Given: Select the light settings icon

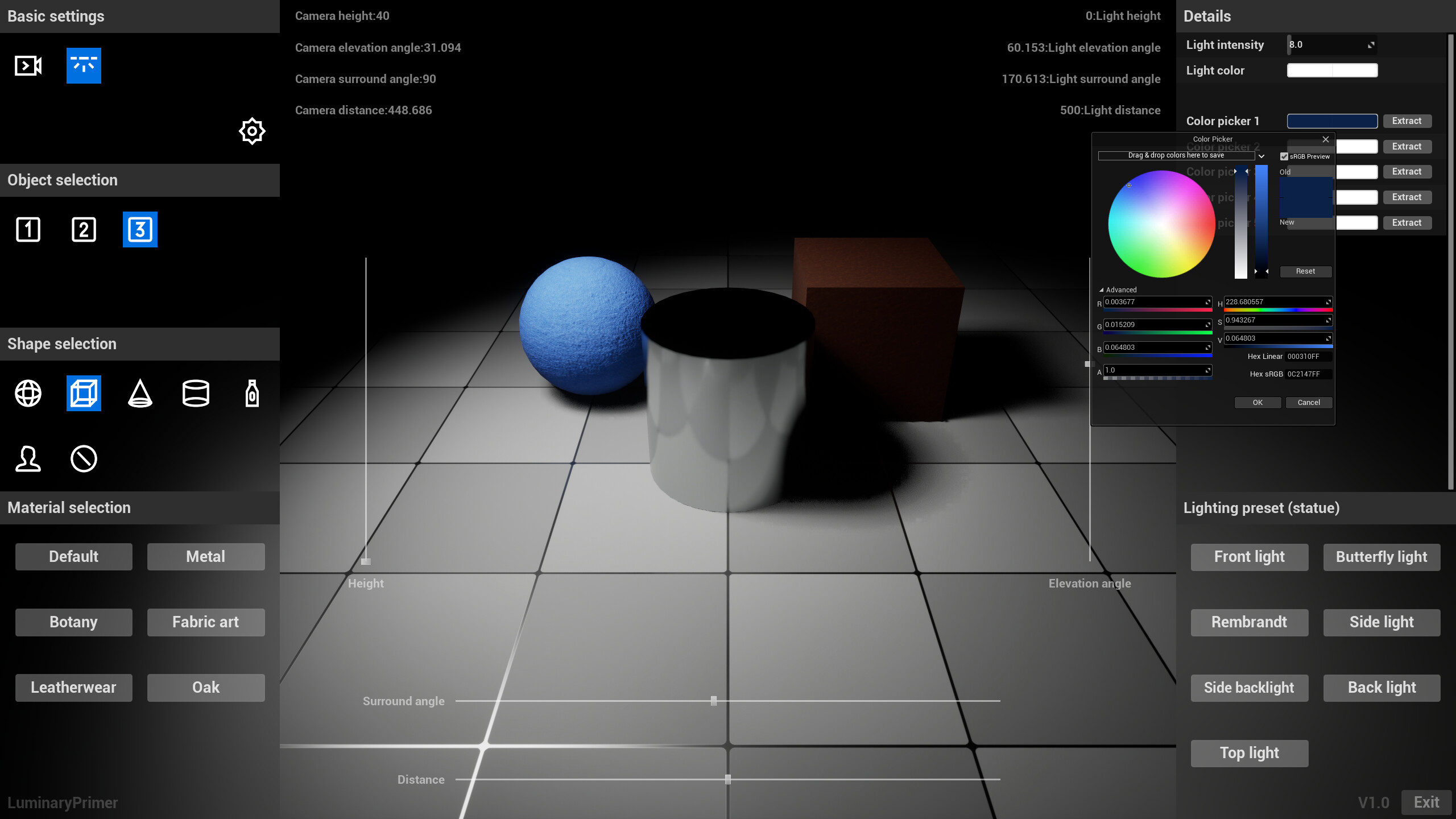Looking at the screenshot, I should [x=84, y=65].
